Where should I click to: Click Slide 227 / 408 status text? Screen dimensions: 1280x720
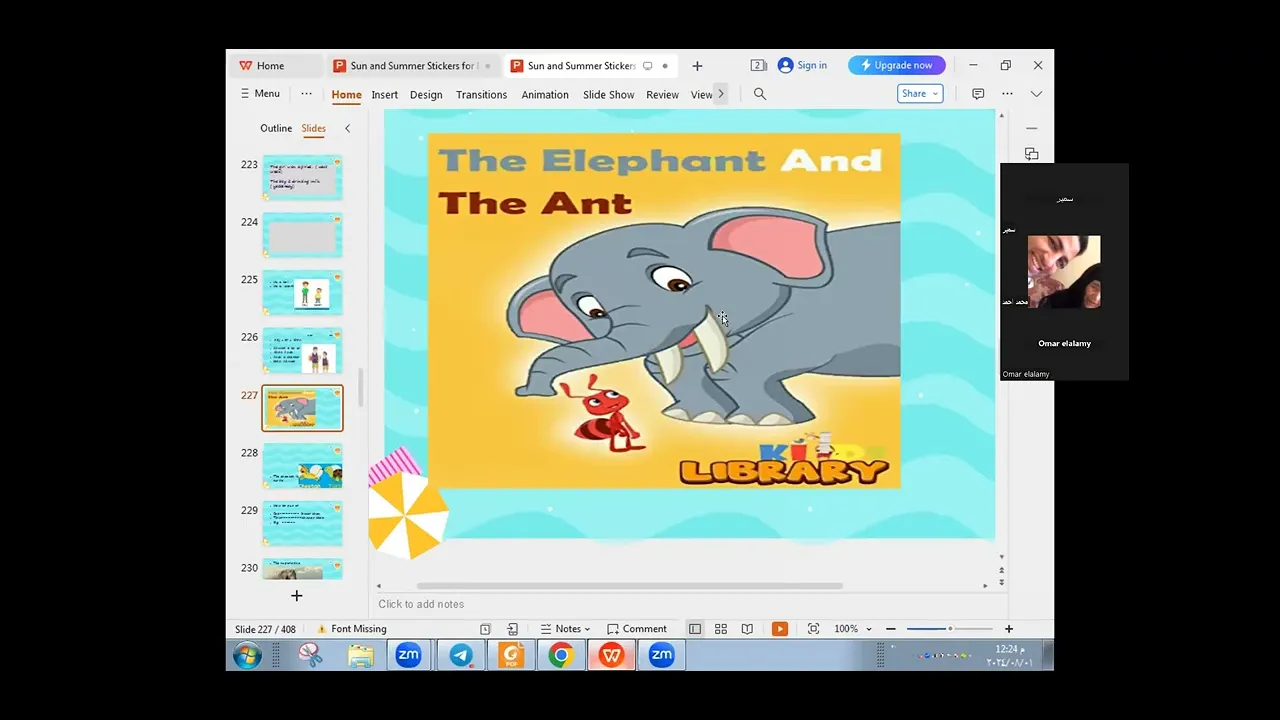coord(265,629)
